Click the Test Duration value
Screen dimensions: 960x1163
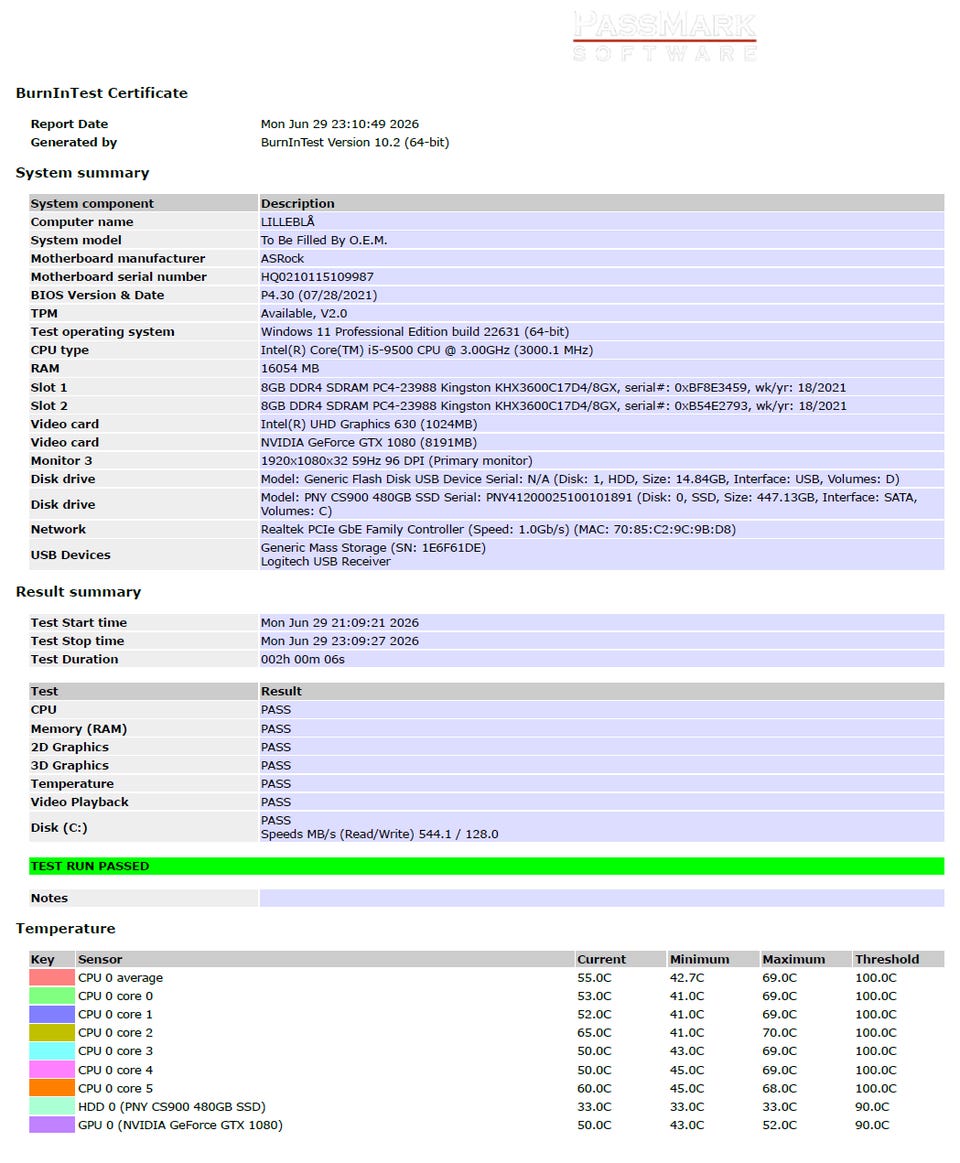click(x=303, y=659)
